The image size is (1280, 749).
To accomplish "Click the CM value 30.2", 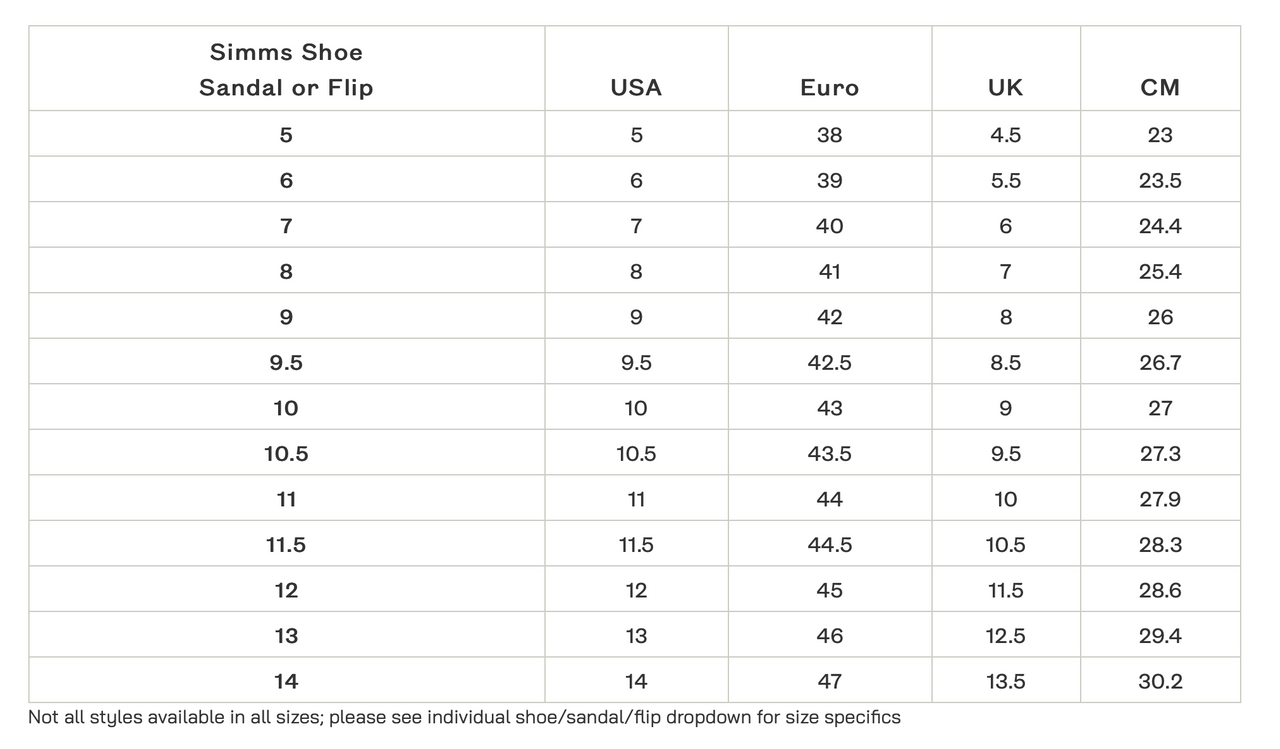I will tap(1160, 682).
